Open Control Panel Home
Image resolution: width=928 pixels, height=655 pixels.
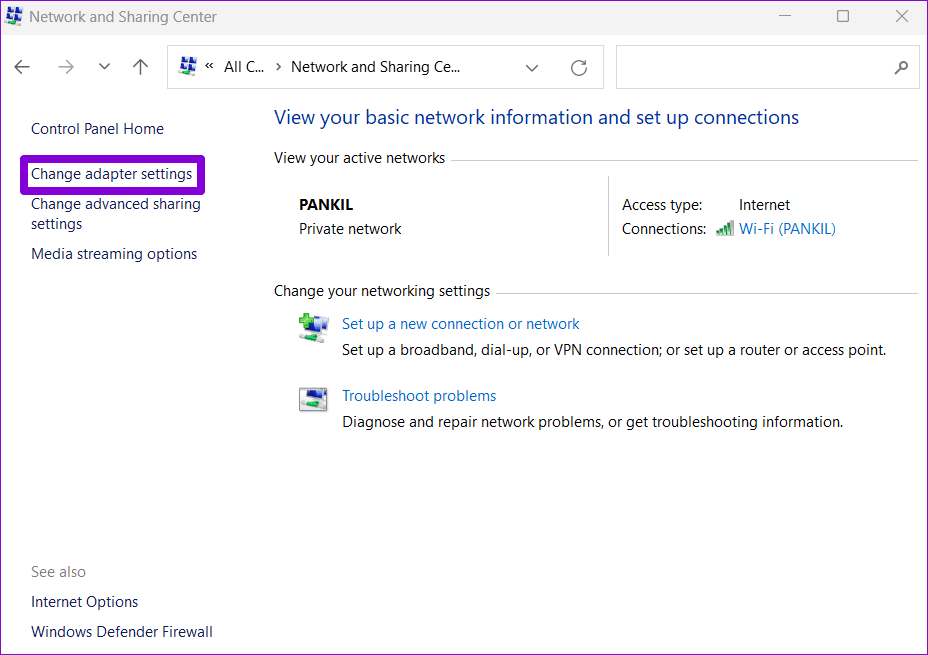pyautogui.click(x=97, y=129)
